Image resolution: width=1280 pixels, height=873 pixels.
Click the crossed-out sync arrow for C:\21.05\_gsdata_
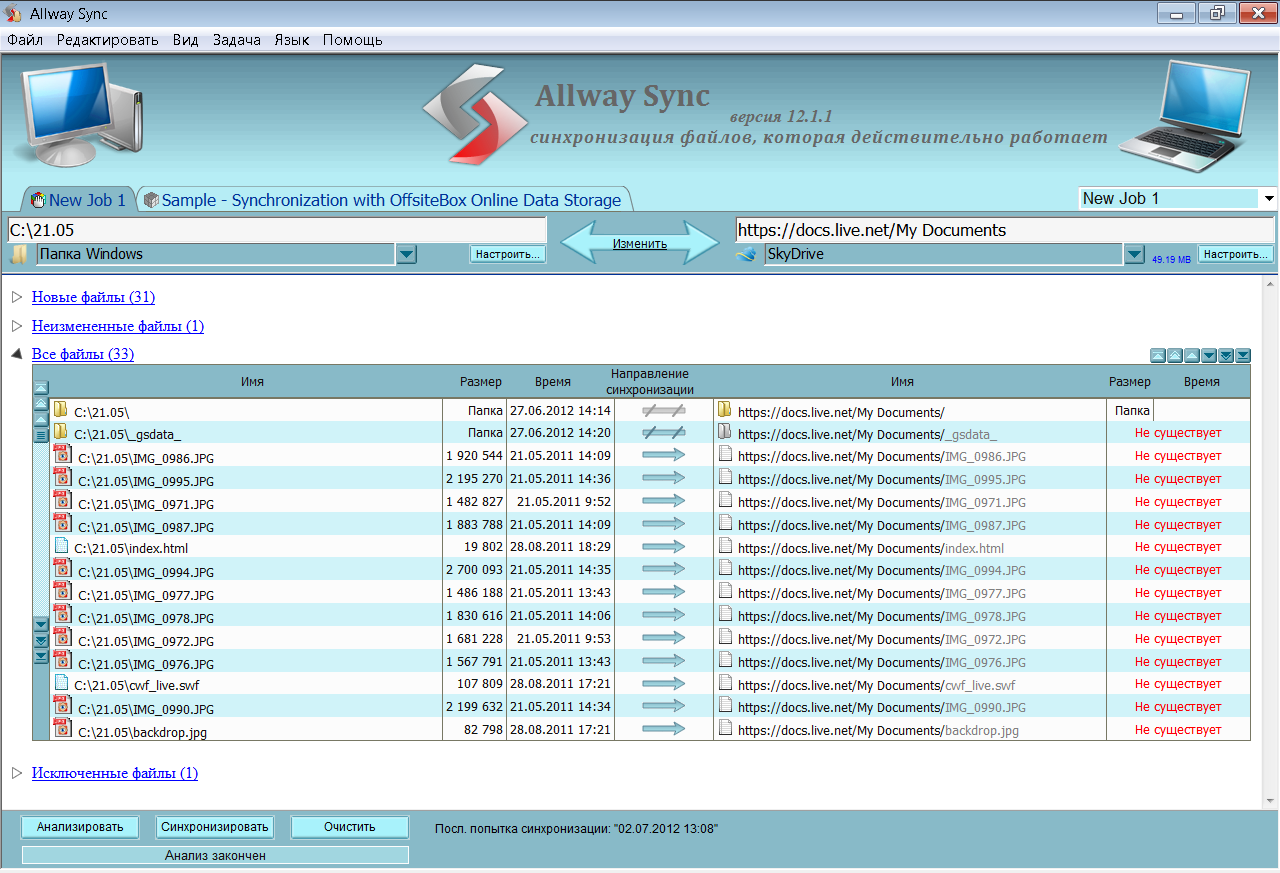[663, 432]
